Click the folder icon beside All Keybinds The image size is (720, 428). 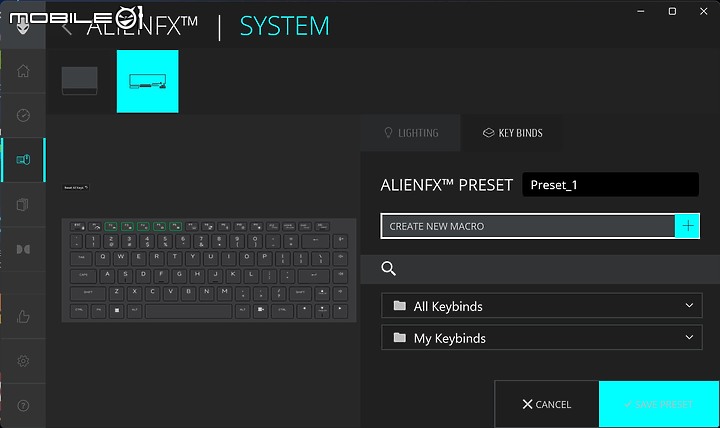(399, 306)
